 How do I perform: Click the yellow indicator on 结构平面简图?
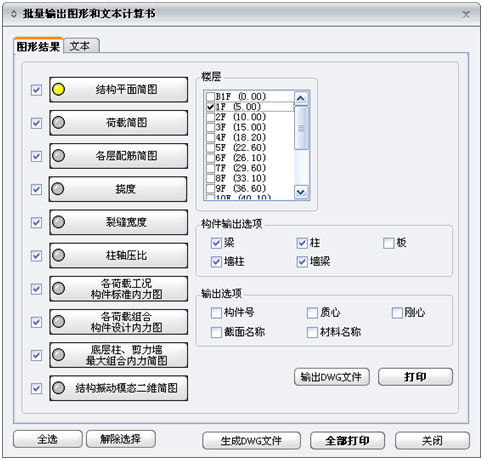tap(59, 89)
